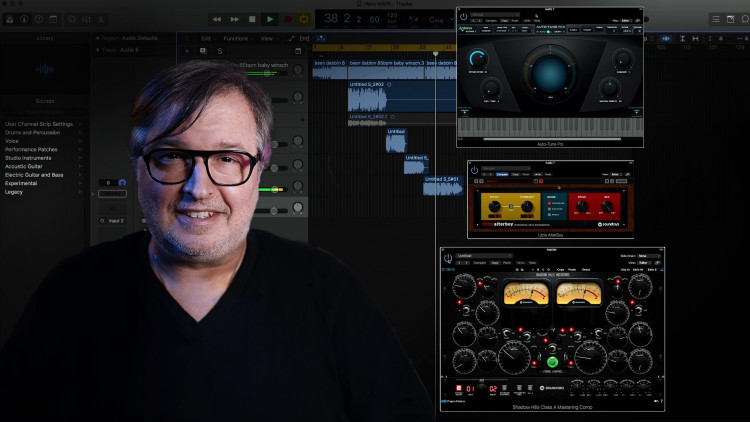Open the Mixer button in toolbar
Viewport: 750px width, 422px height.
coord(87,19)
